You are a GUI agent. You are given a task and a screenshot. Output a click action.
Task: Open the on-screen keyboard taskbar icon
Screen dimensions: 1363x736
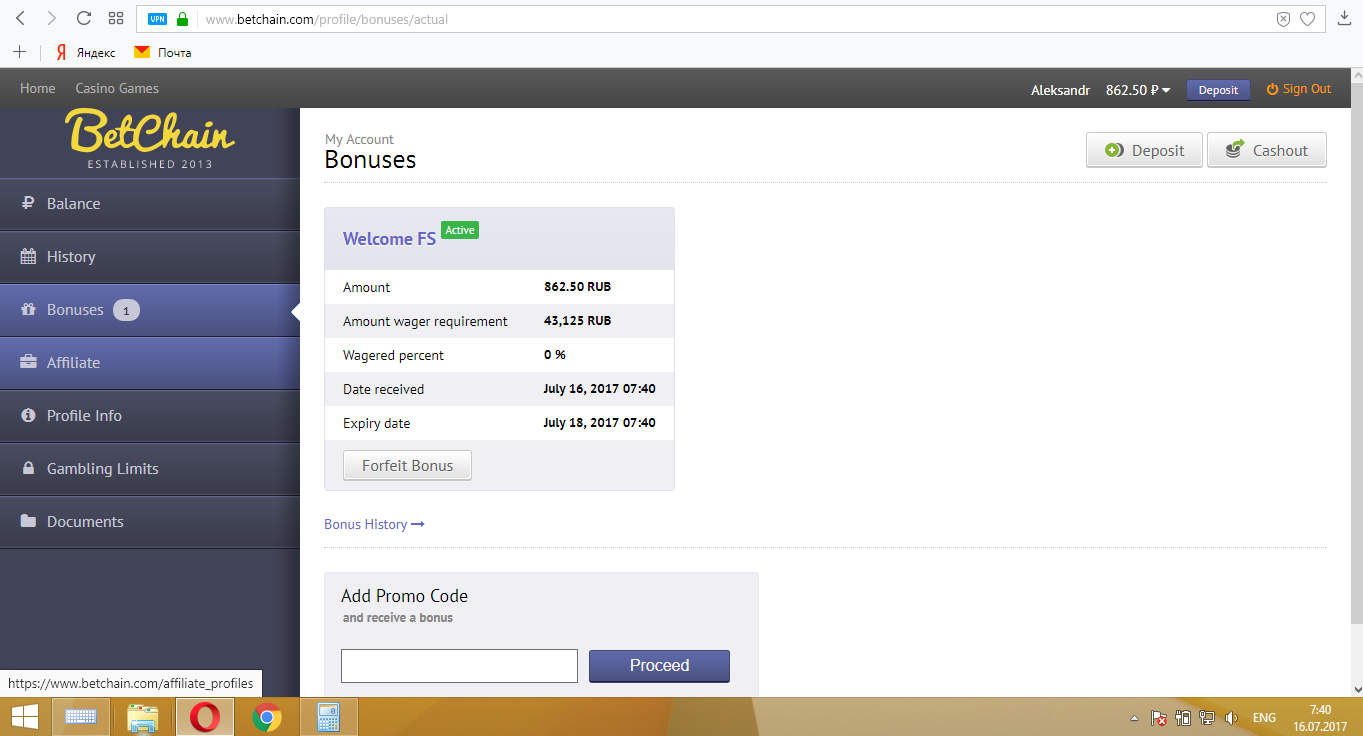click(x=80, y=717)
